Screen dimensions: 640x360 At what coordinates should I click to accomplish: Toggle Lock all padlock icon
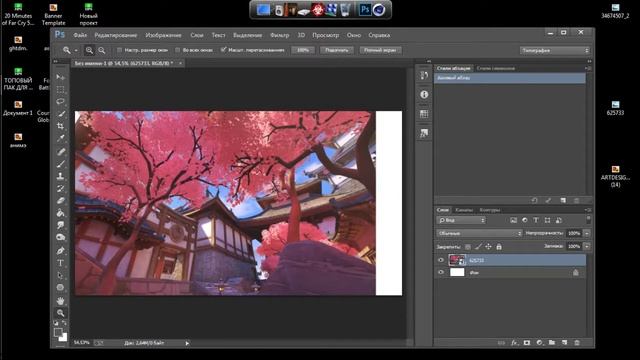point(499,247)
